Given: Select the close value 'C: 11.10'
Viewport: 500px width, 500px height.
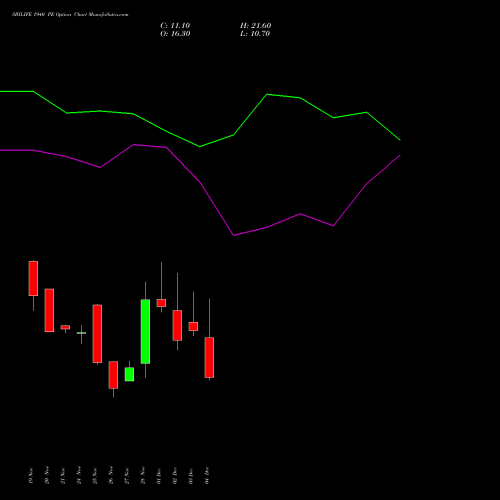Looking at the screenshot, I should click(175, 26).
